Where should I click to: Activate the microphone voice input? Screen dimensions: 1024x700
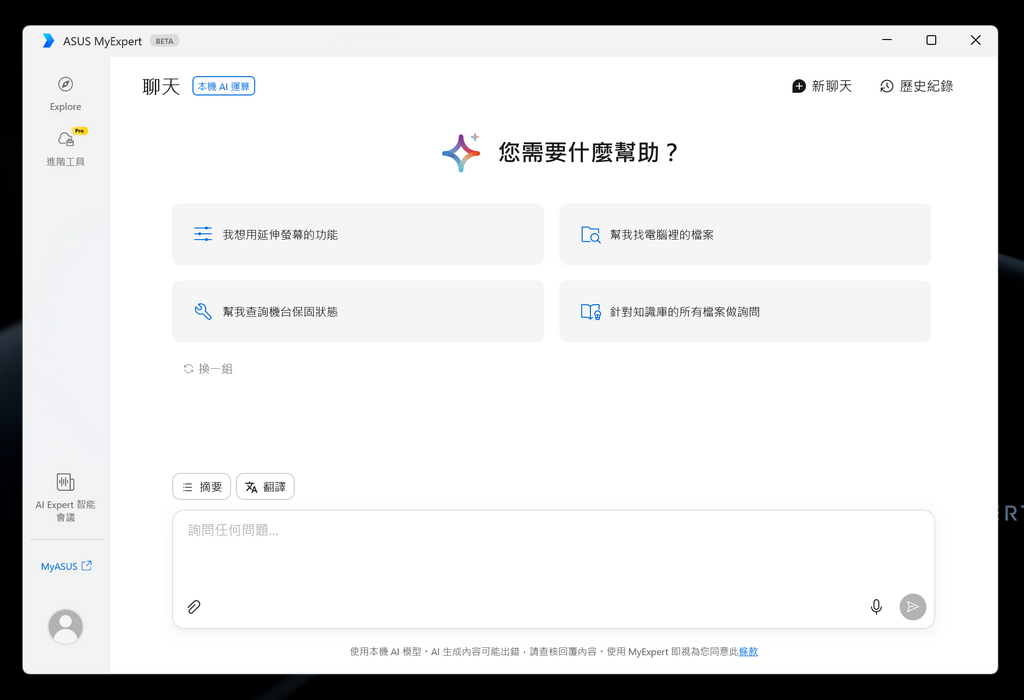(x=876, y=607)
